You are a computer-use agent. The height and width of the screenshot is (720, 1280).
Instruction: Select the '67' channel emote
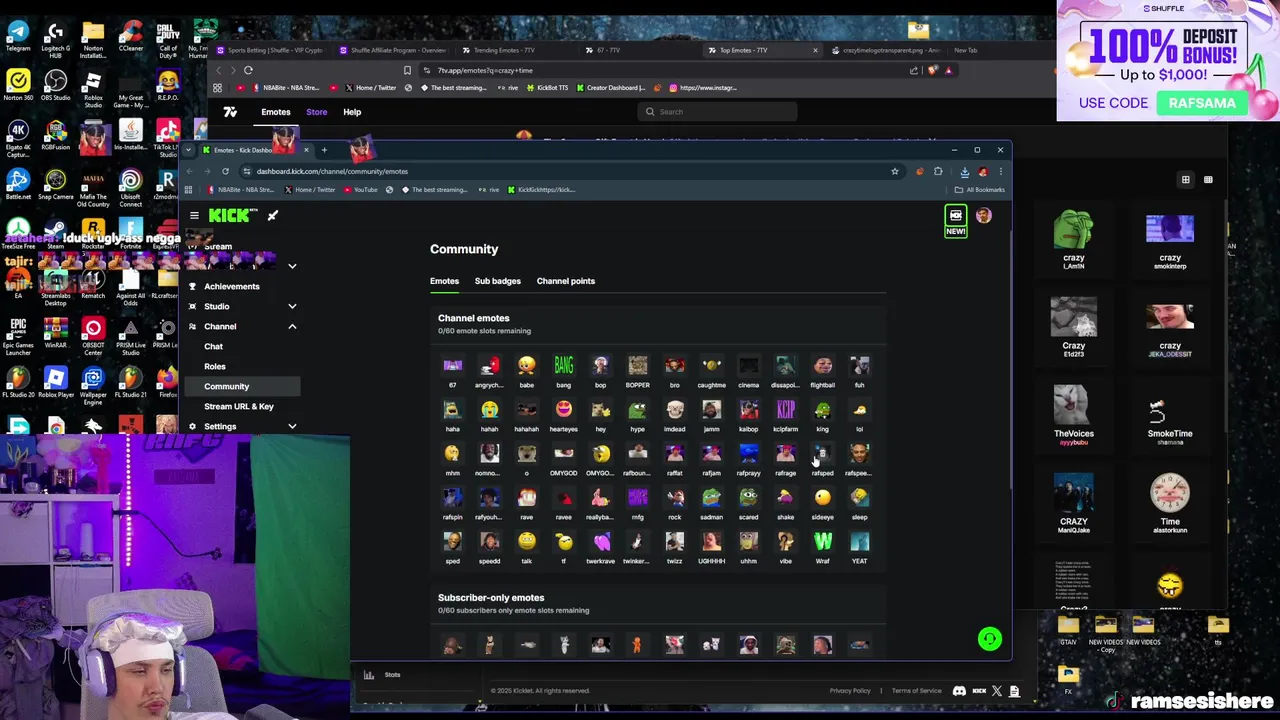point(452,366)
